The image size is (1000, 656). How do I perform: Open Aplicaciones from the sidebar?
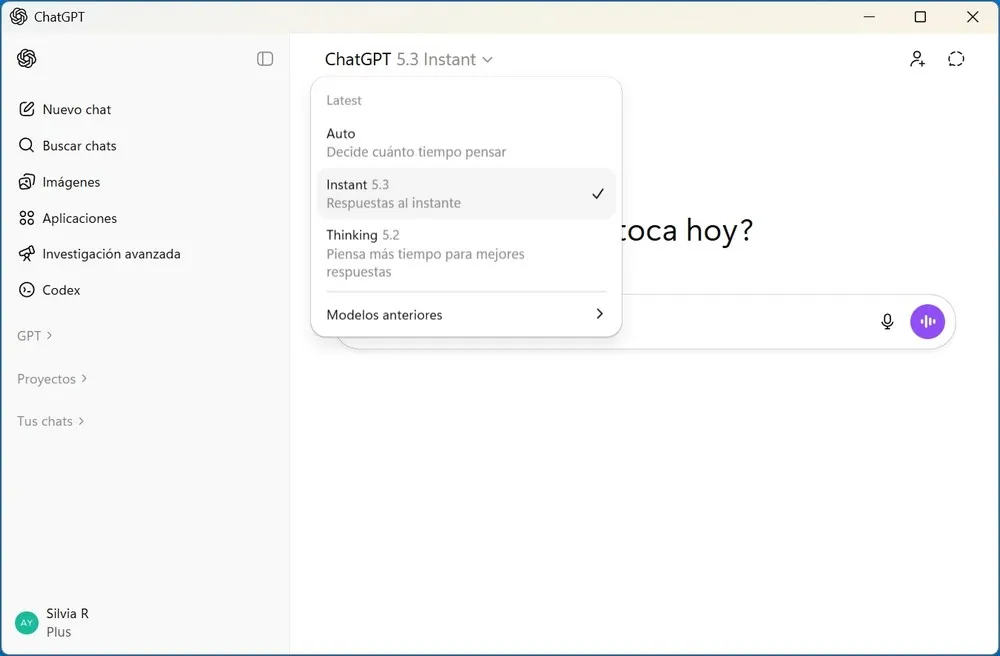77,218
